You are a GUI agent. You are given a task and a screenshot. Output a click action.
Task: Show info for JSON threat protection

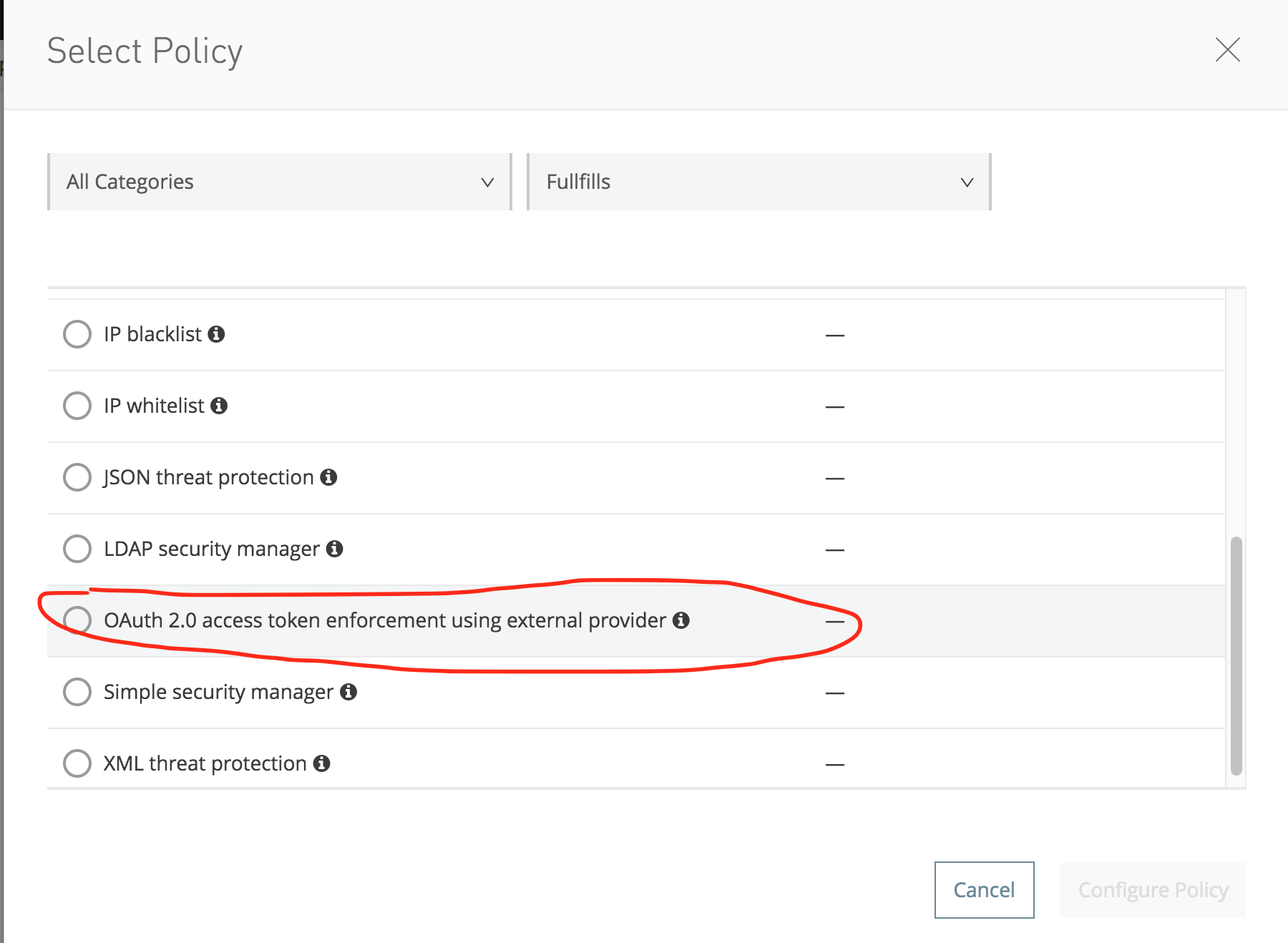coord(328,477)
